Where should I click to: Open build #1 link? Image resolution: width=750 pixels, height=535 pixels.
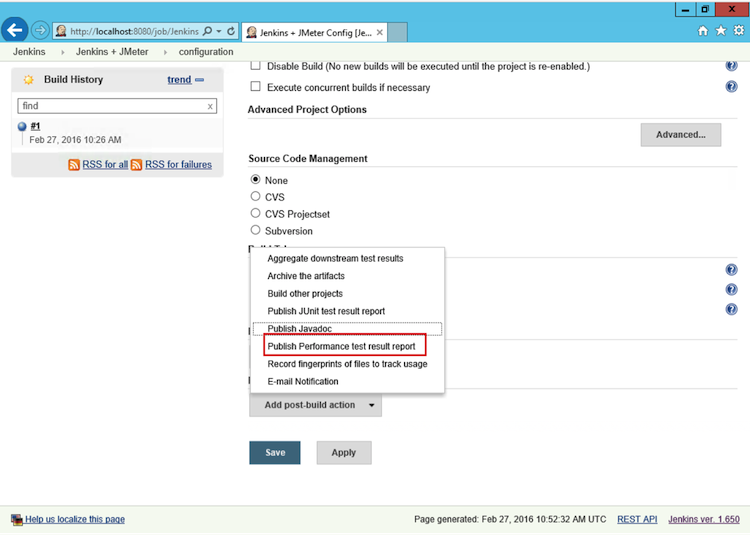[x=35, y=126]
